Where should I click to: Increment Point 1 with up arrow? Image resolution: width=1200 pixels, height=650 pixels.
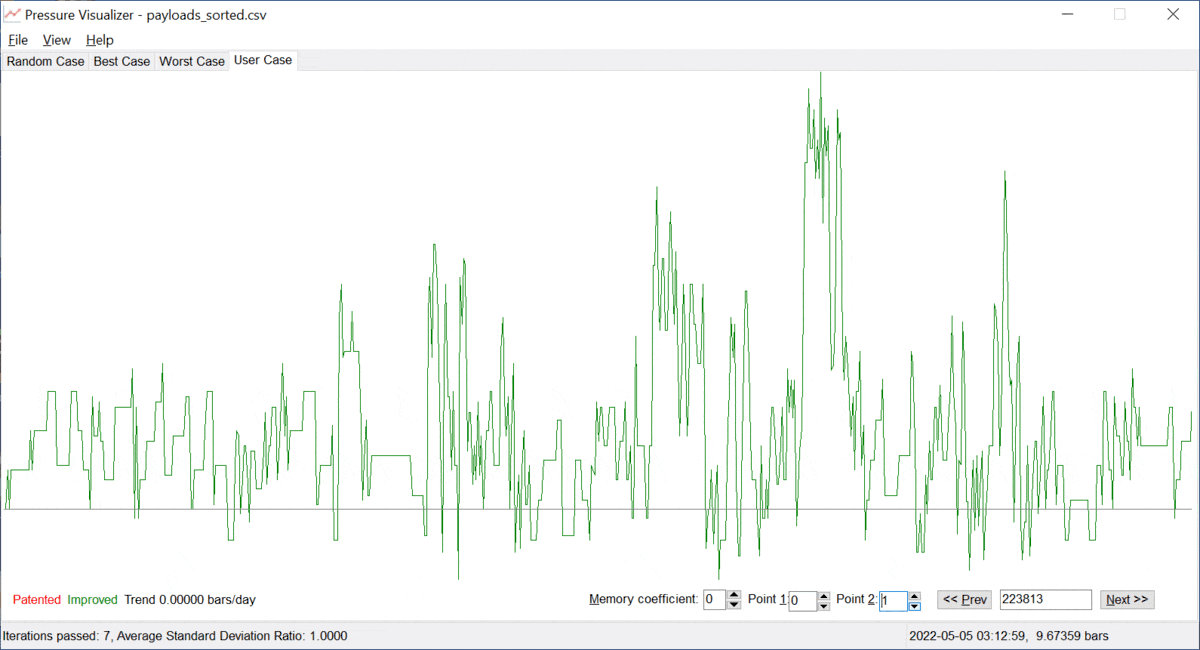pyautogui.click(x=824, y=595)
